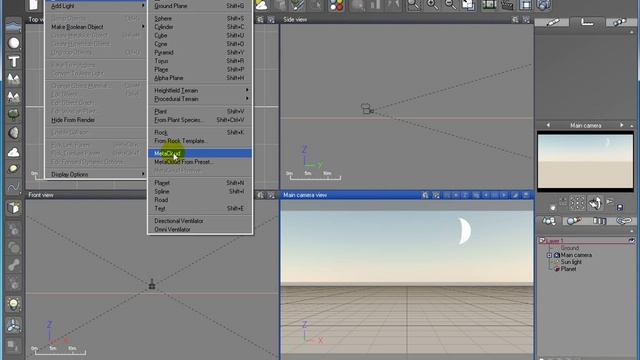Click the spline curve tool icon
The image size is (640, 360).
tap(13, 188)
